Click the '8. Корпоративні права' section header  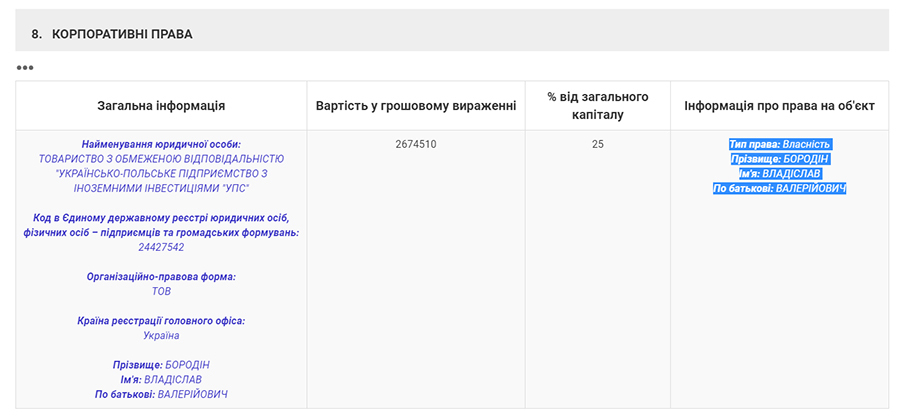pos(112,34)
